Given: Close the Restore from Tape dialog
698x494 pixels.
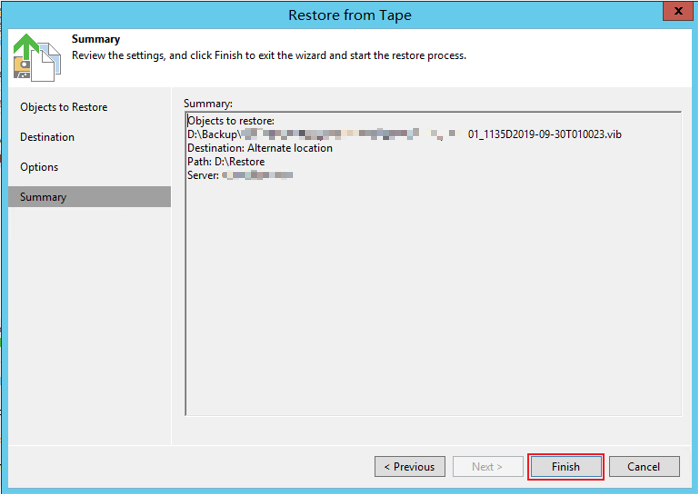Looking at the screenshot, I should click(678, 11).
